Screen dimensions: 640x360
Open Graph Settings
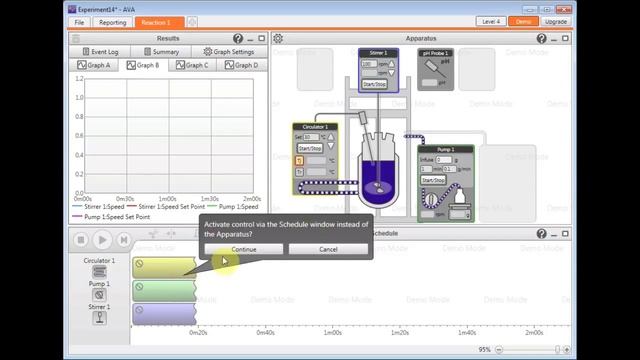tap(229, 52)
